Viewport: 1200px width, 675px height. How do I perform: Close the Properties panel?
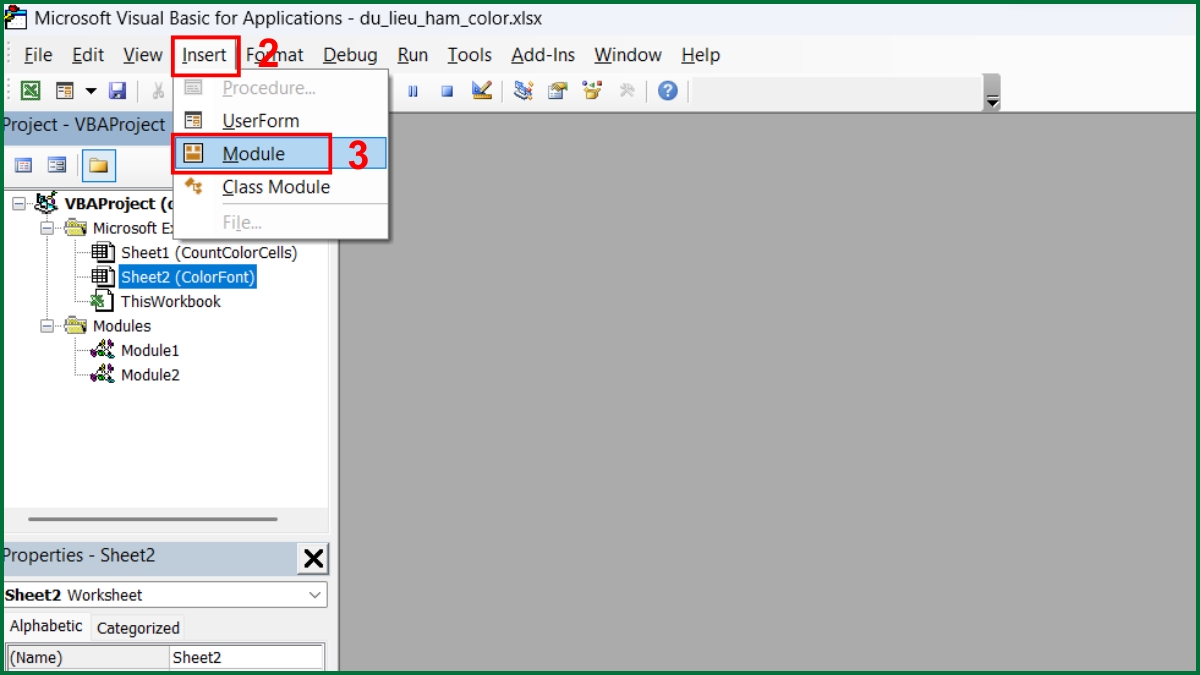point(312,558)
